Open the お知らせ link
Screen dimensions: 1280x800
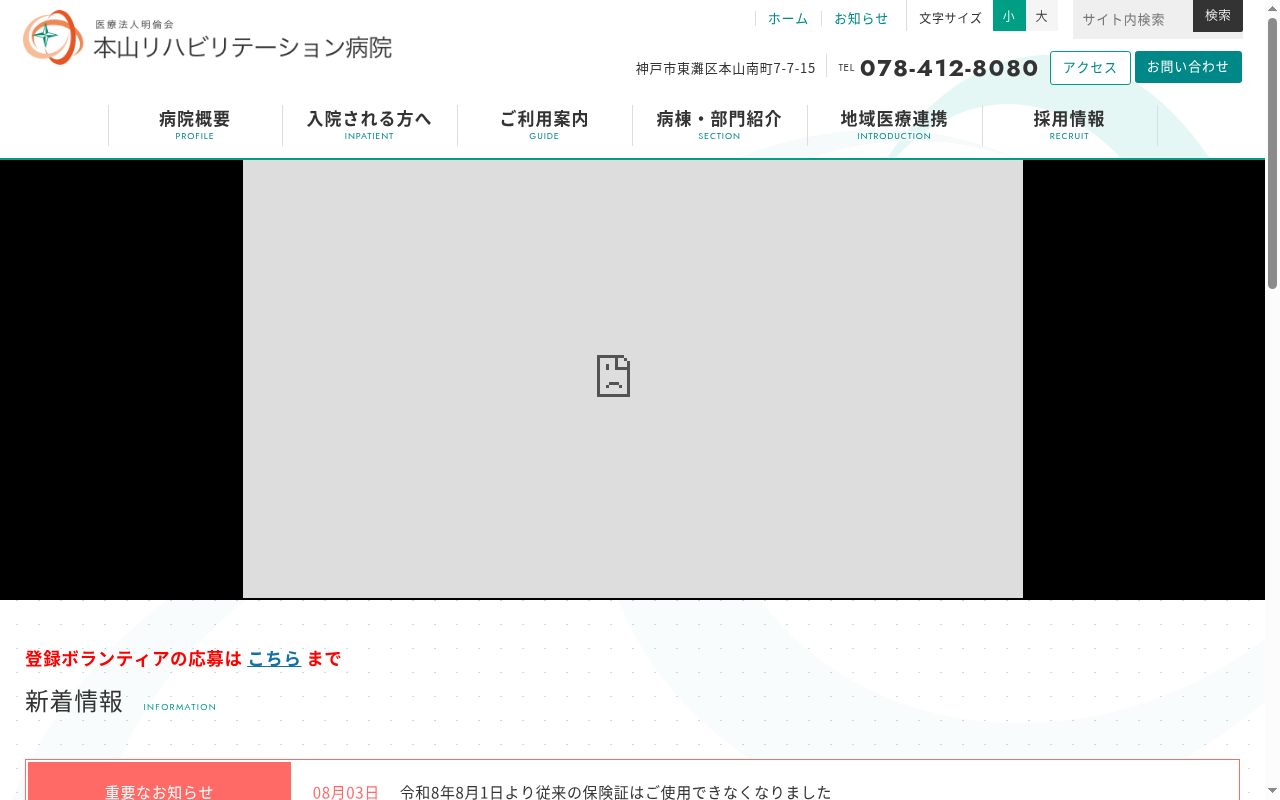click(861, 18)
